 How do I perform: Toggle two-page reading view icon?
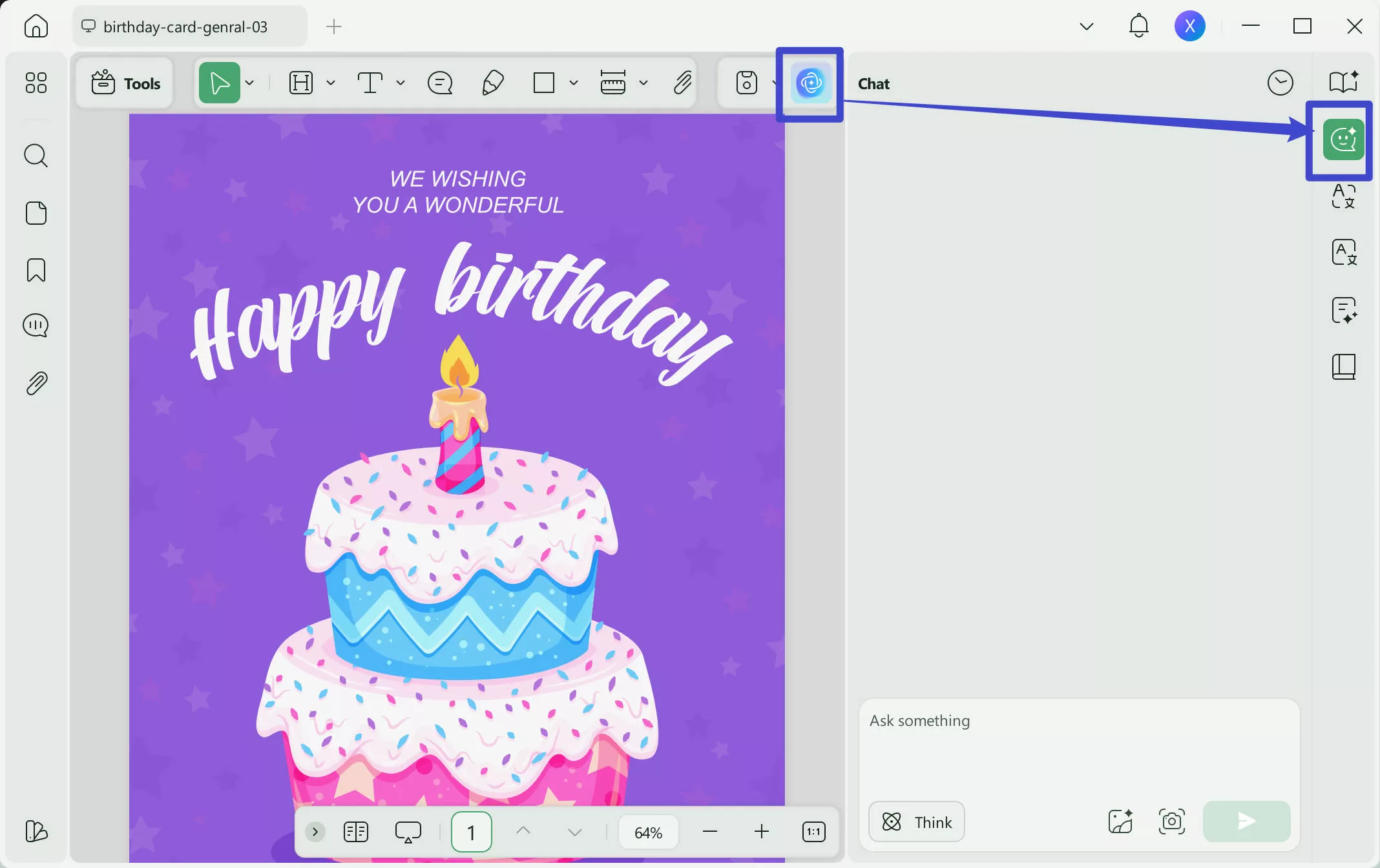pos(356,832)
